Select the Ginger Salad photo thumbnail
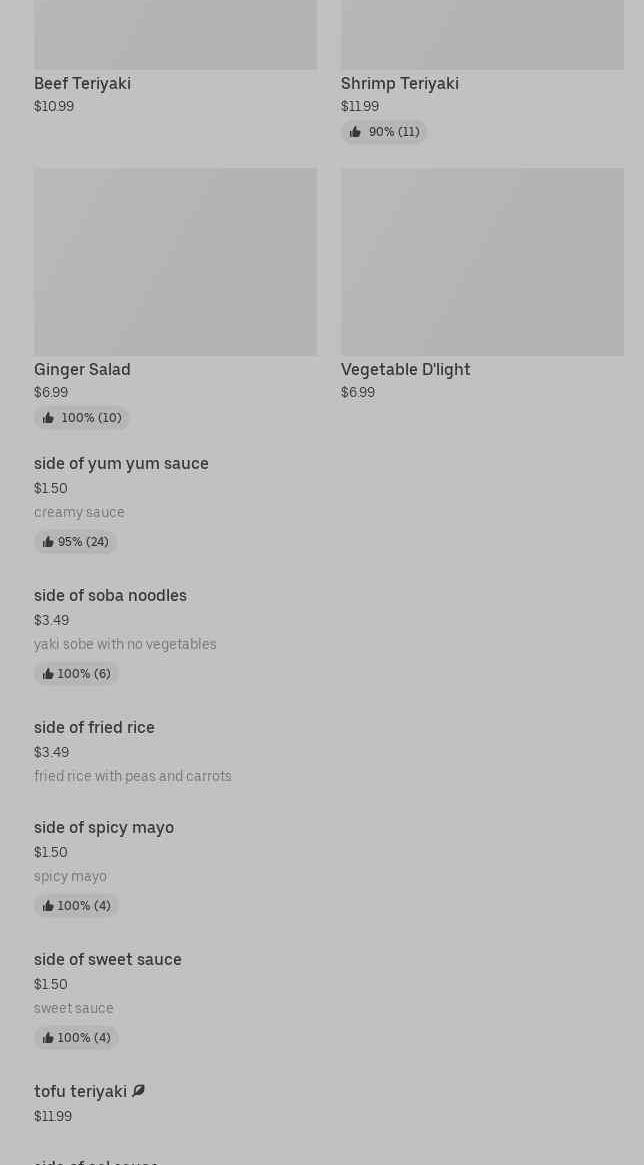The width and height of the screenshot is (644, 1165). click(175, 261)
